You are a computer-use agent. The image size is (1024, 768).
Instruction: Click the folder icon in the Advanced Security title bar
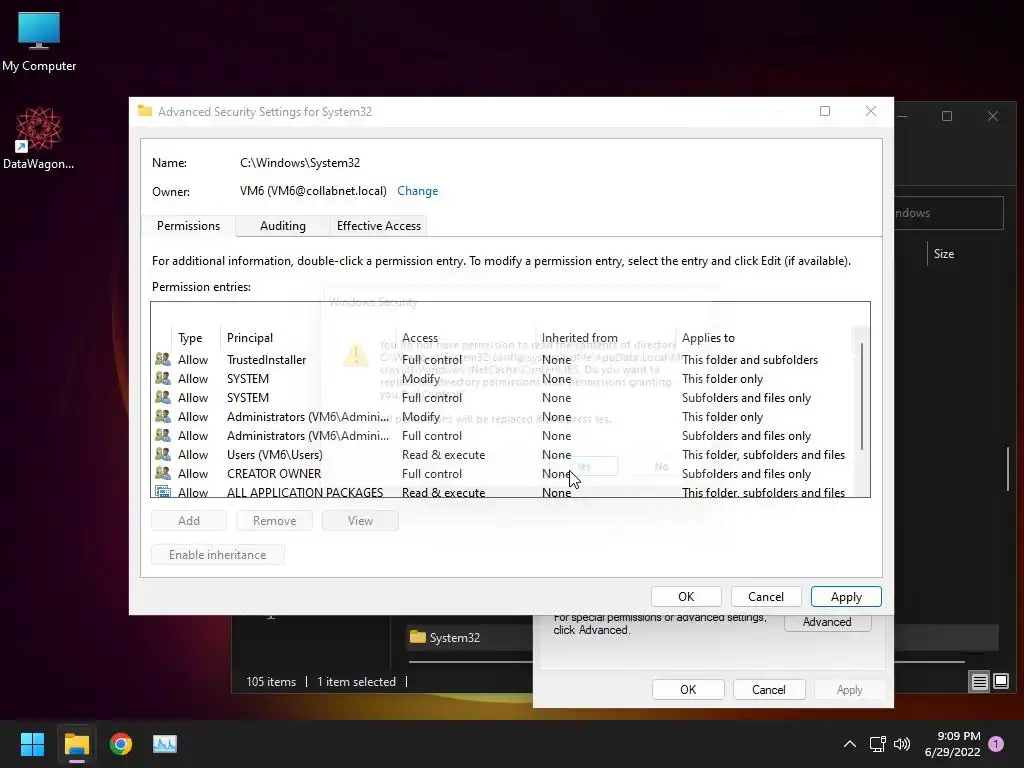coord(145,111)
